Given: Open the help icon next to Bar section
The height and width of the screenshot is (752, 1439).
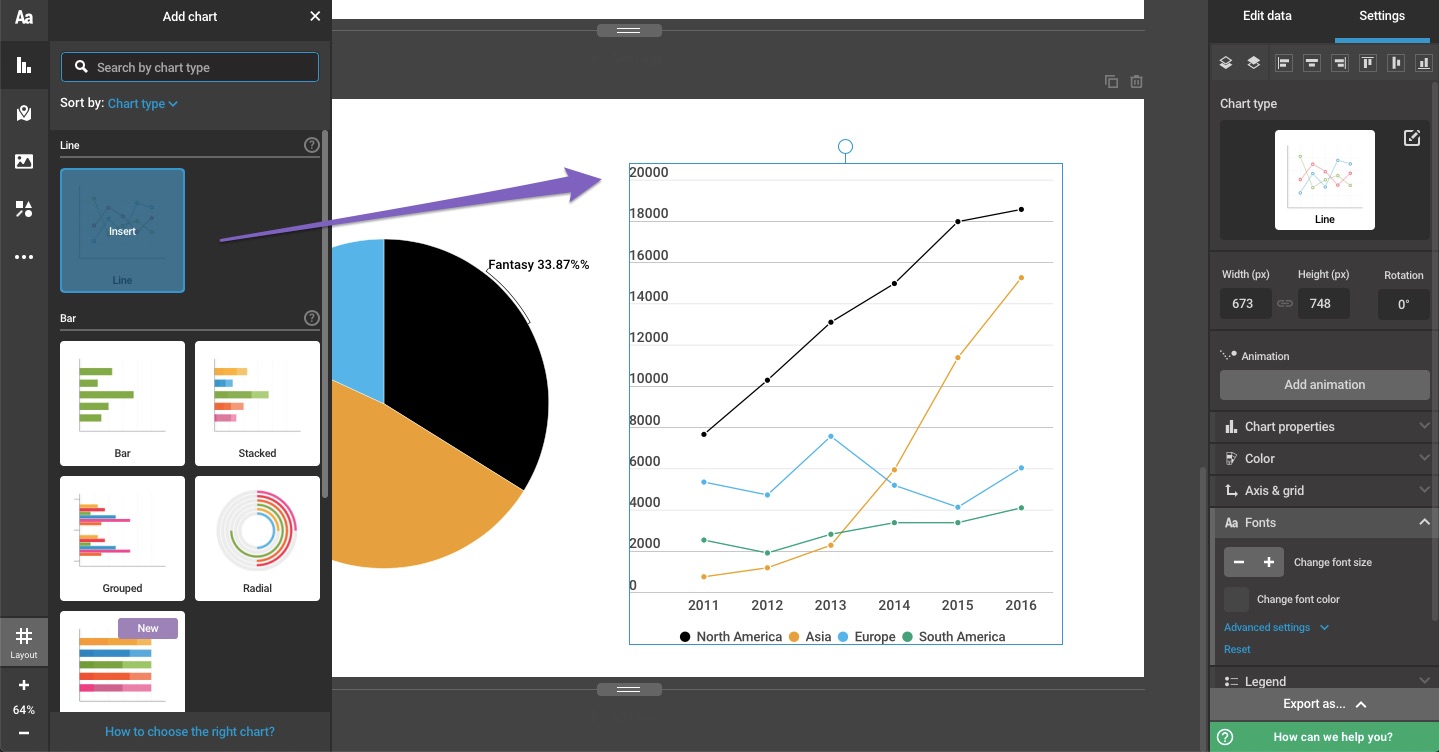Looking at the screenshot, I should pos(312,318).
